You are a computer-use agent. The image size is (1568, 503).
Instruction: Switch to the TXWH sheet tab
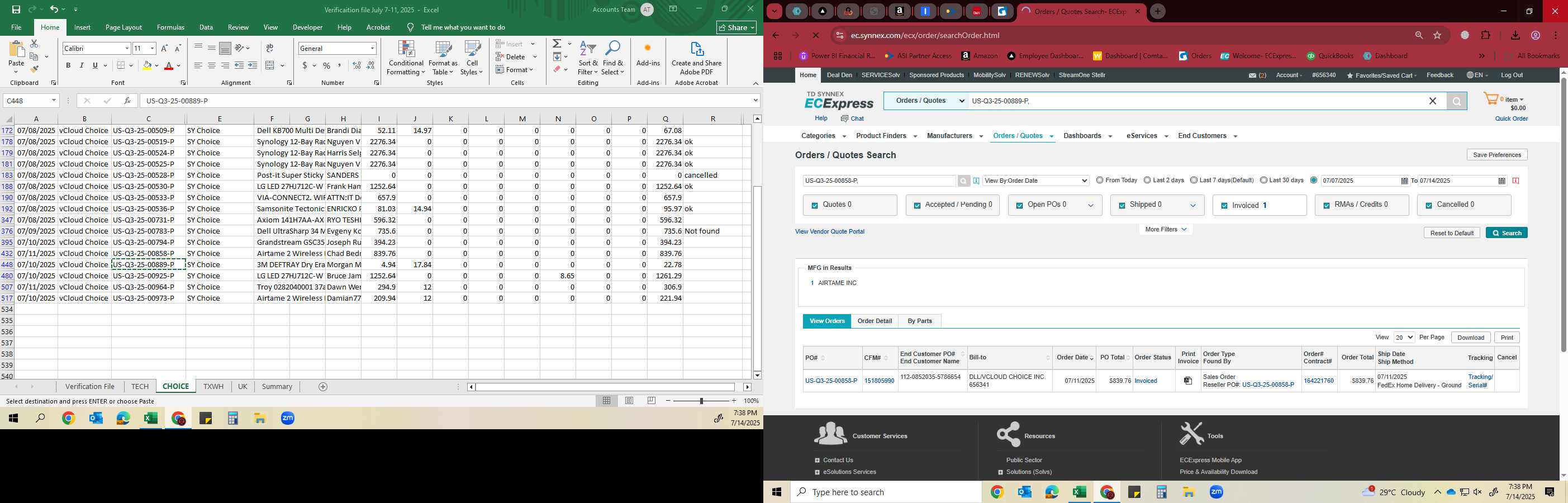[213, 387]
